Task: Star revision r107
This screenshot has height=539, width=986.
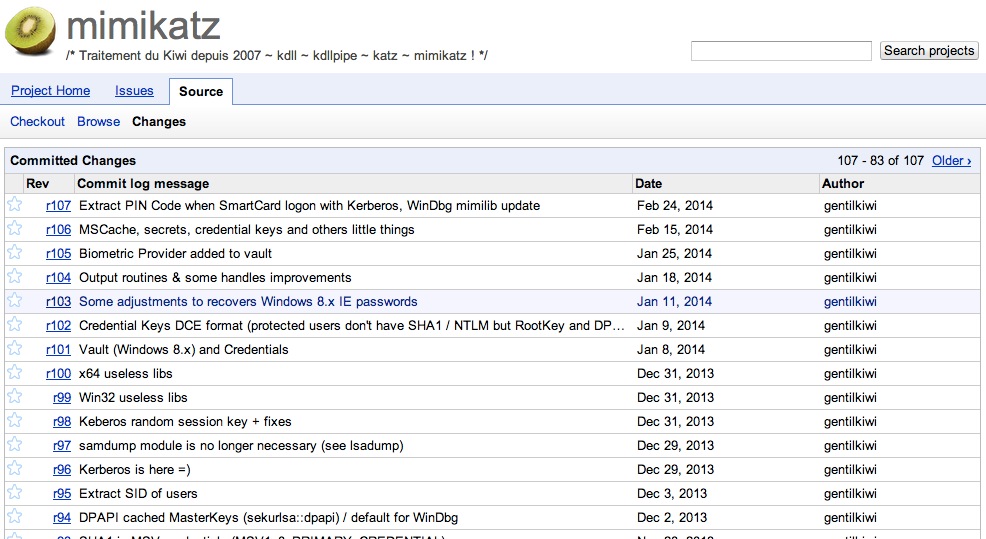Action: click(14, 204)
